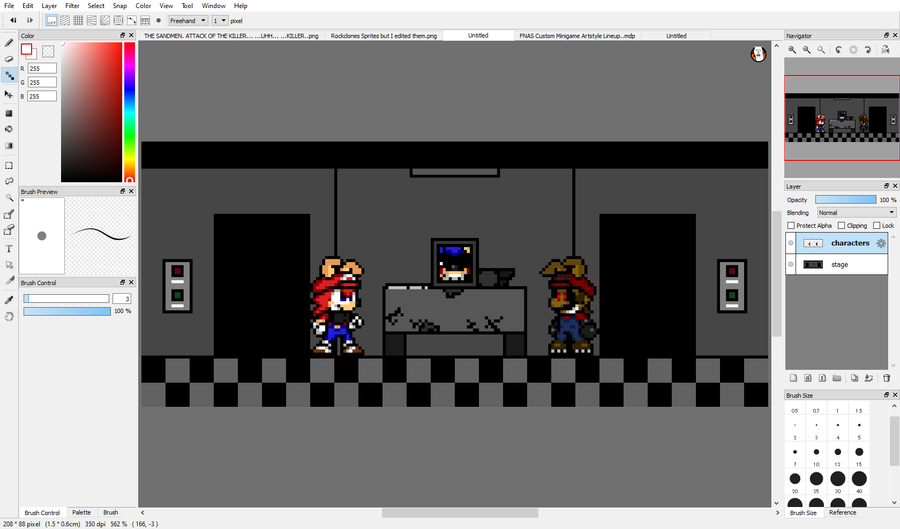Screen dimensions: 900x529
Task: Select the rectangular Select tool
Action: coord(9,165)
